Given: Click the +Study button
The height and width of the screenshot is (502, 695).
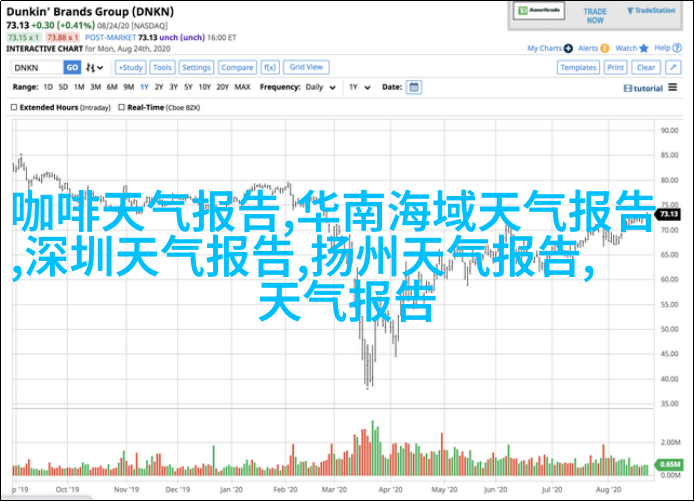Looking at the screenshot, I should click(x=131, y=67).
